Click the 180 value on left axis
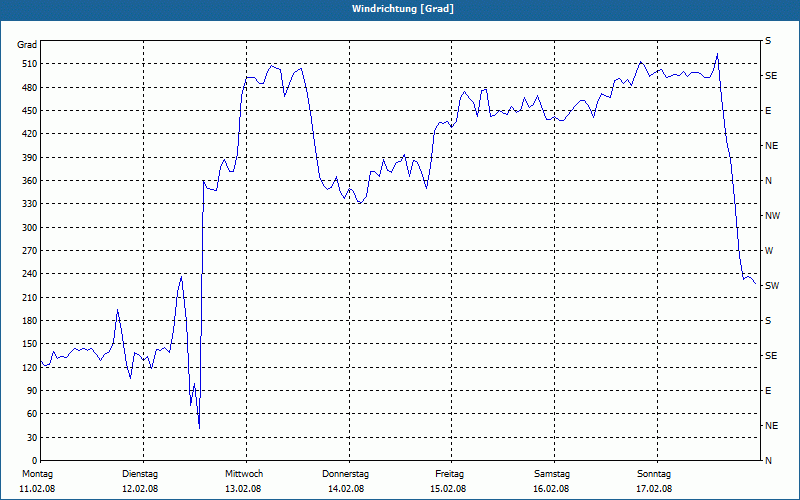Image resolution: width=800 pixels, height=500 pixels. (x=29, y=321)
